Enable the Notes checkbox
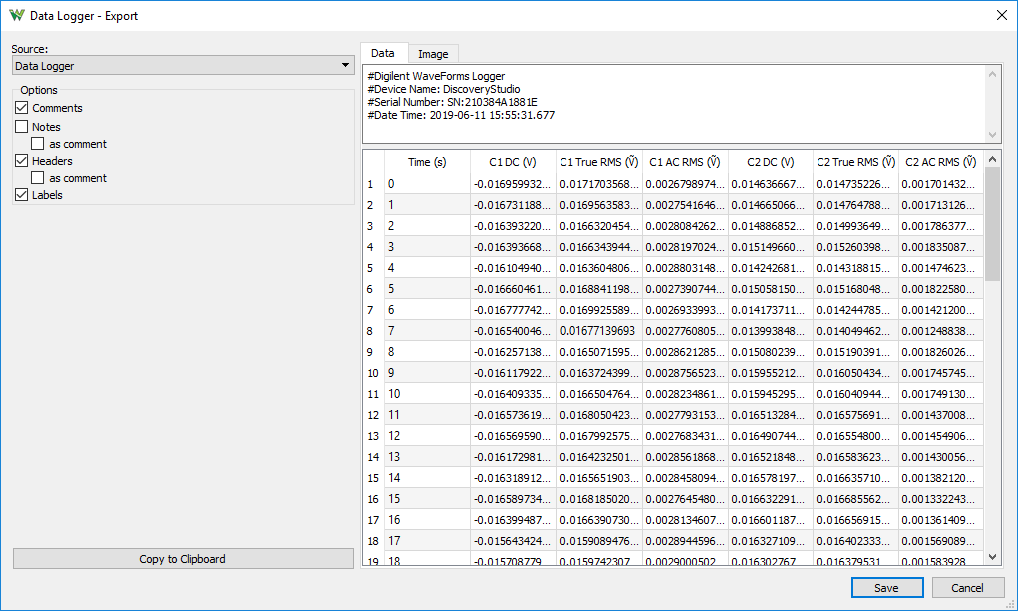 pyautogui.click(x=21, y=127)
